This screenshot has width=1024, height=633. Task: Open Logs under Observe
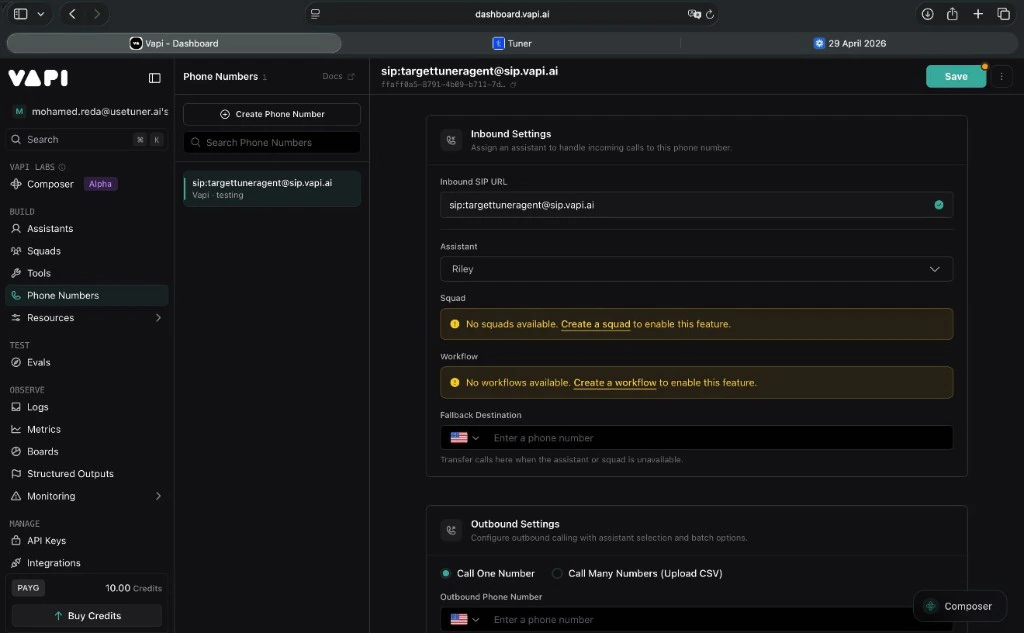[x=37, y=407]
